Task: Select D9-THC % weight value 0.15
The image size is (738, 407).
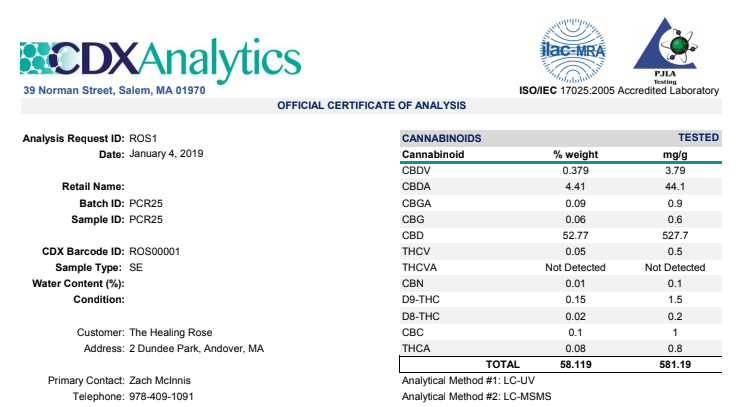Action: 575,299
